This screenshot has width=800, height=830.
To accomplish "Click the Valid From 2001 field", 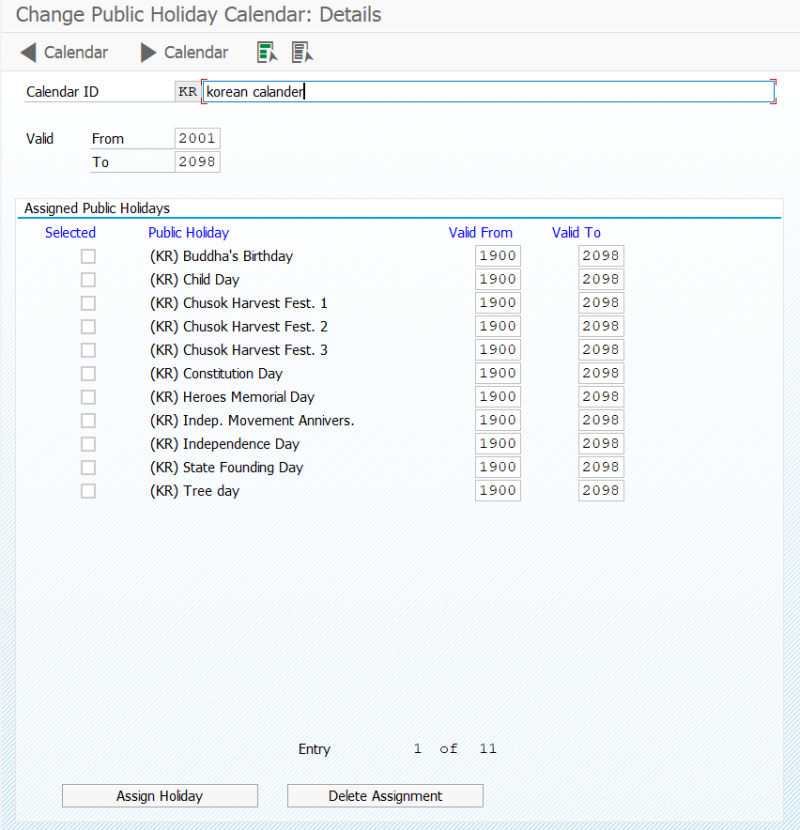I will pos(197,138).
